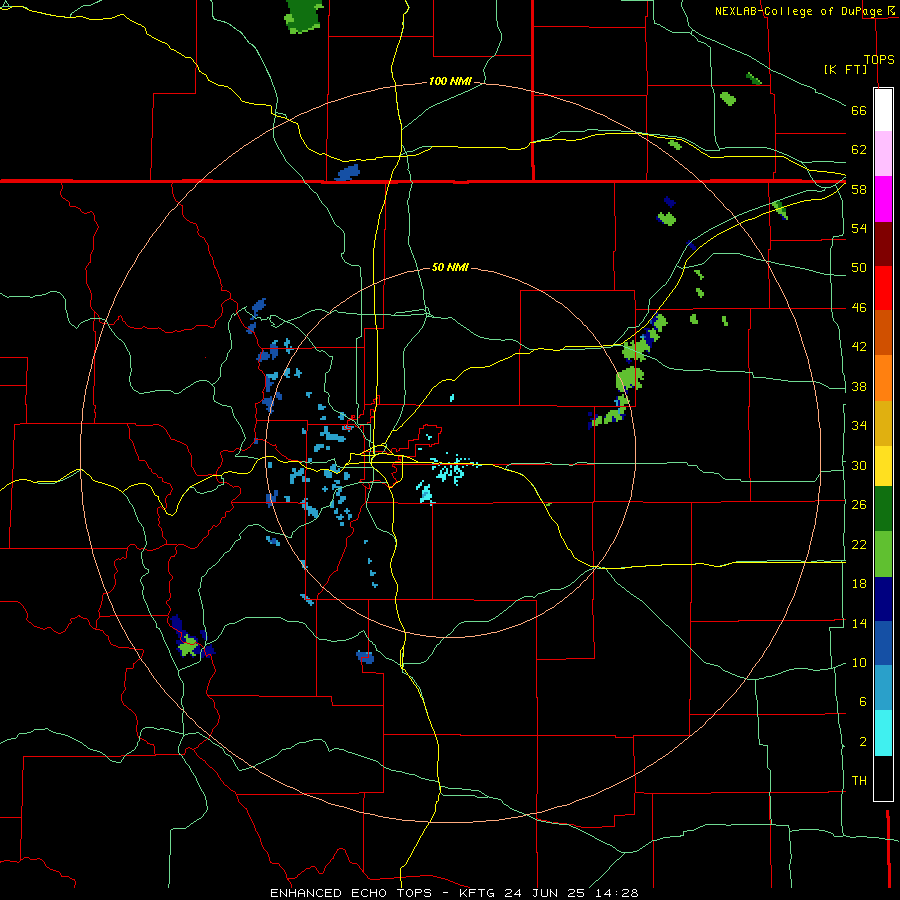Click the 100 NMI range ring label
Screen dimensions: 900x900
pyautogui.click(x=450, y=82)
